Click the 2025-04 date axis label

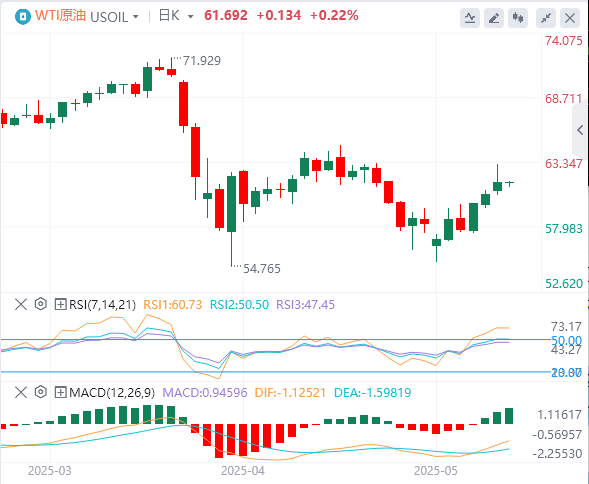(x=243, y=470)
